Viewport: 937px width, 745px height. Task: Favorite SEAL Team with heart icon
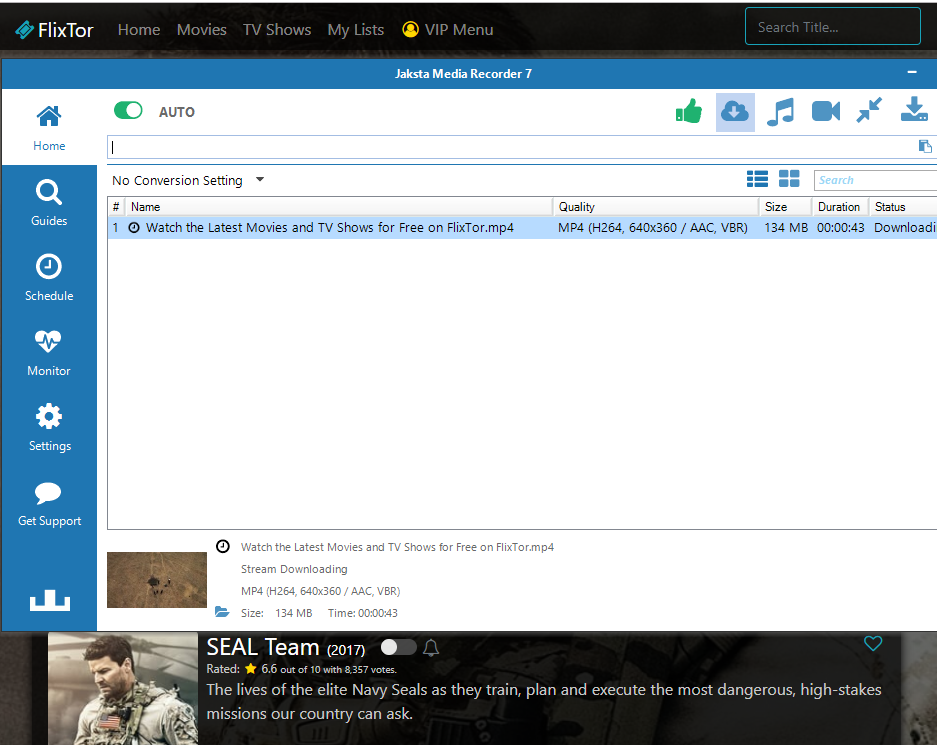873,643
